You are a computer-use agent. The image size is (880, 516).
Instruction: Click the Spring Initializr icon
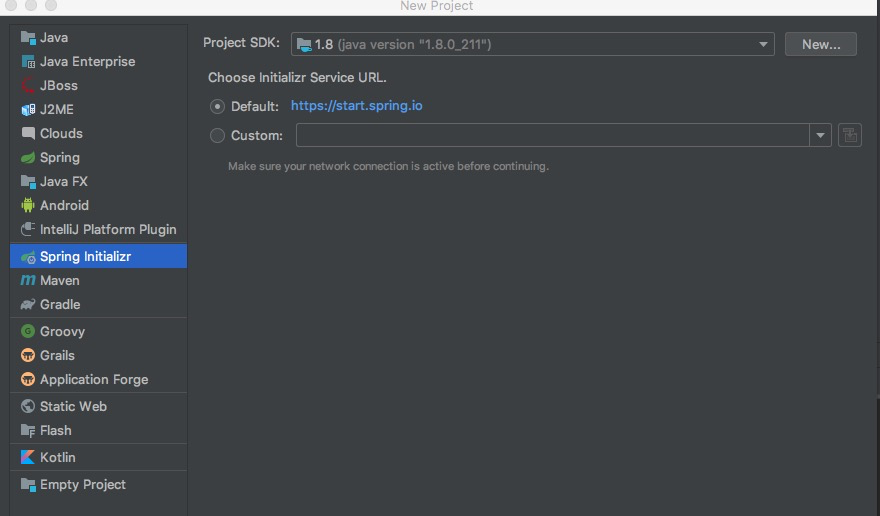(x=28, y=257)
